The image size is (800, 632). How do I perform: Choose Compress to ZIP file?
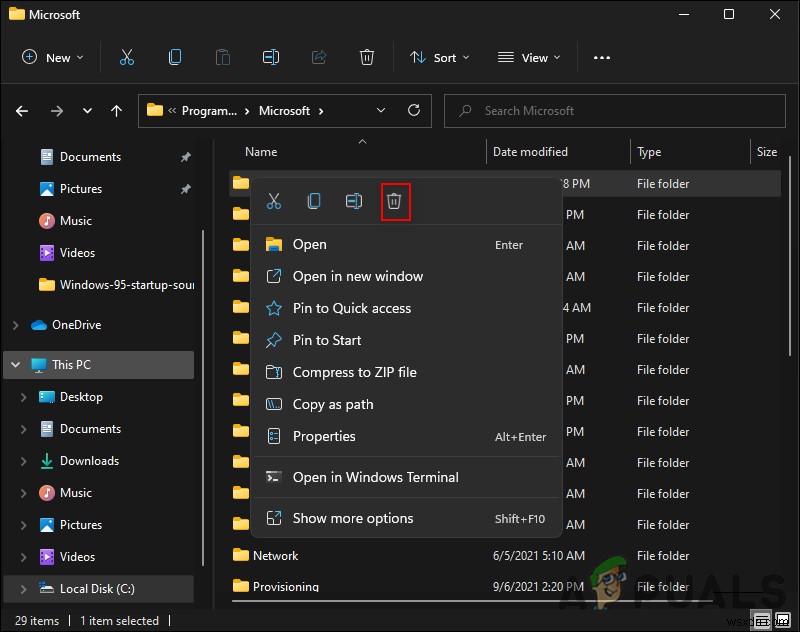[354, 372]
